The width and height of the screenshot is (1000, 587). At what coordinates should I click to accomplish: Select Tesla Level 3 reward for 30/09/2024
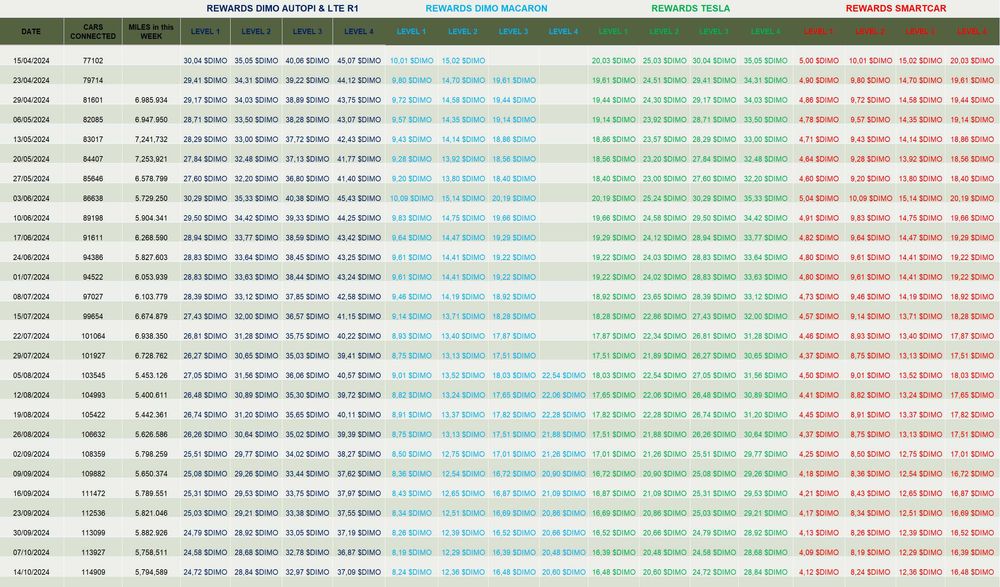click(x=715, y=533)
